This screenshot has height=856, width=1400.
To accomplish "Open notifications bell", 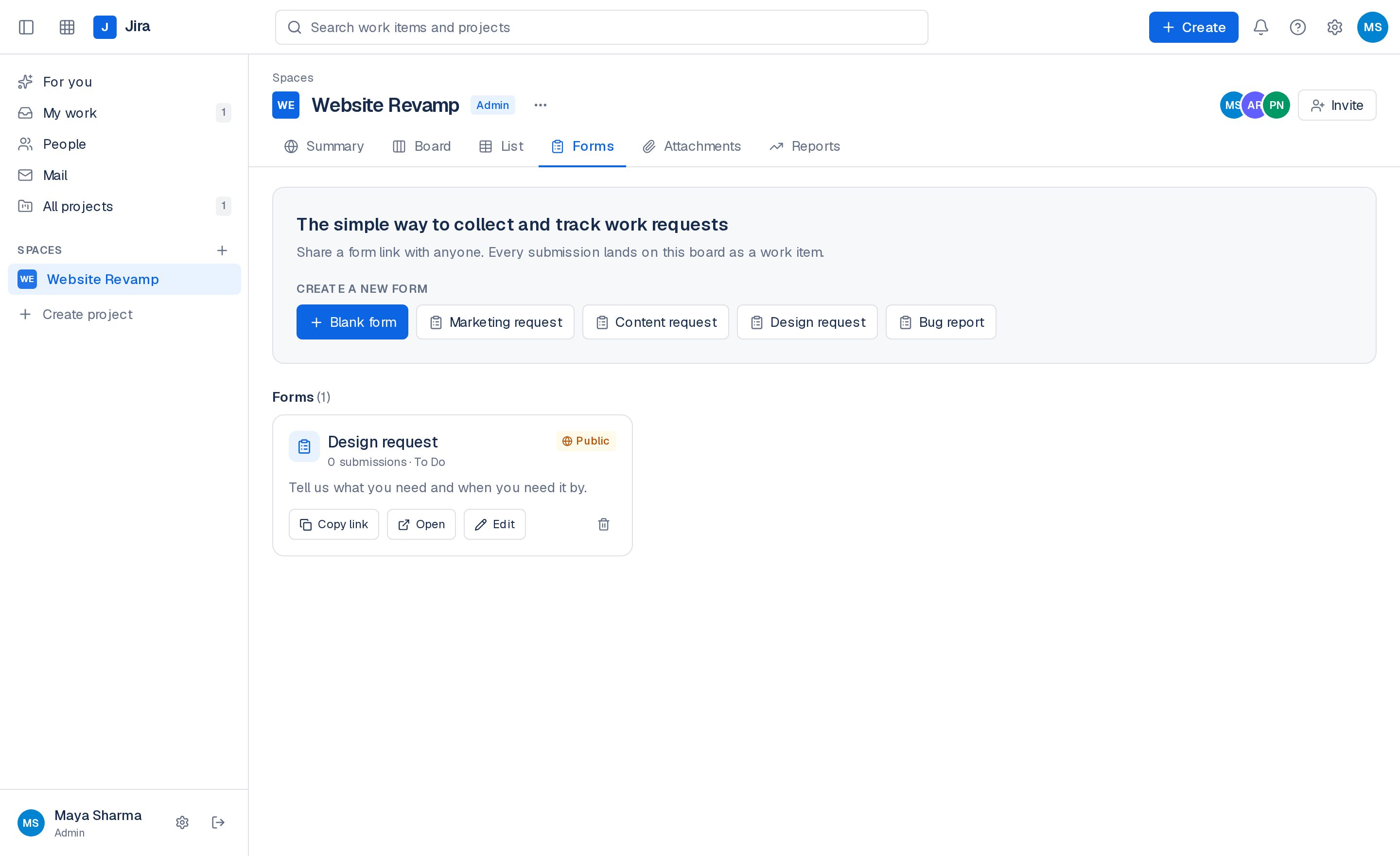I will (x=1261, y=27).
